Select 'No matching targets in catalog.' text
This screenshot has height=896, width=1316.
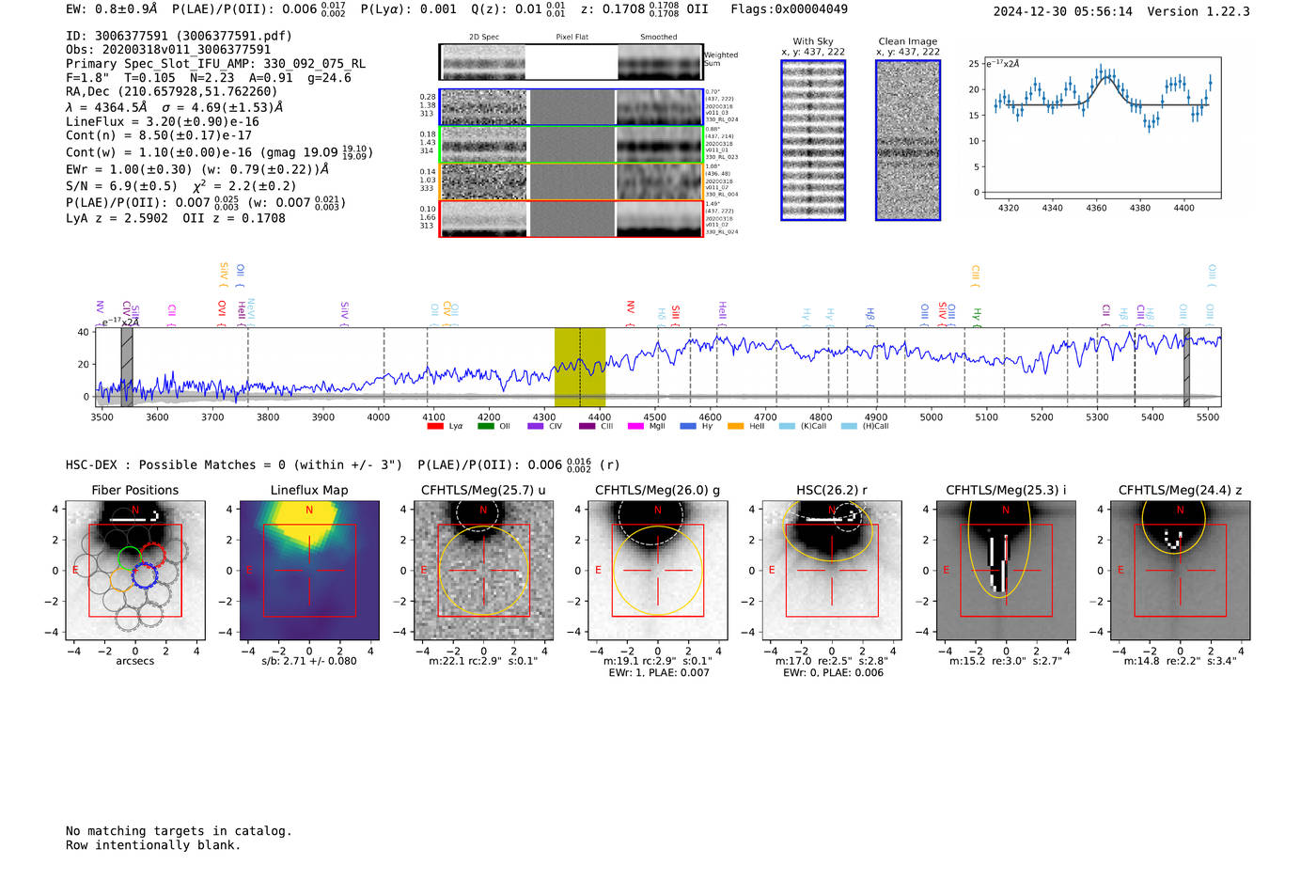coord(179,831)
